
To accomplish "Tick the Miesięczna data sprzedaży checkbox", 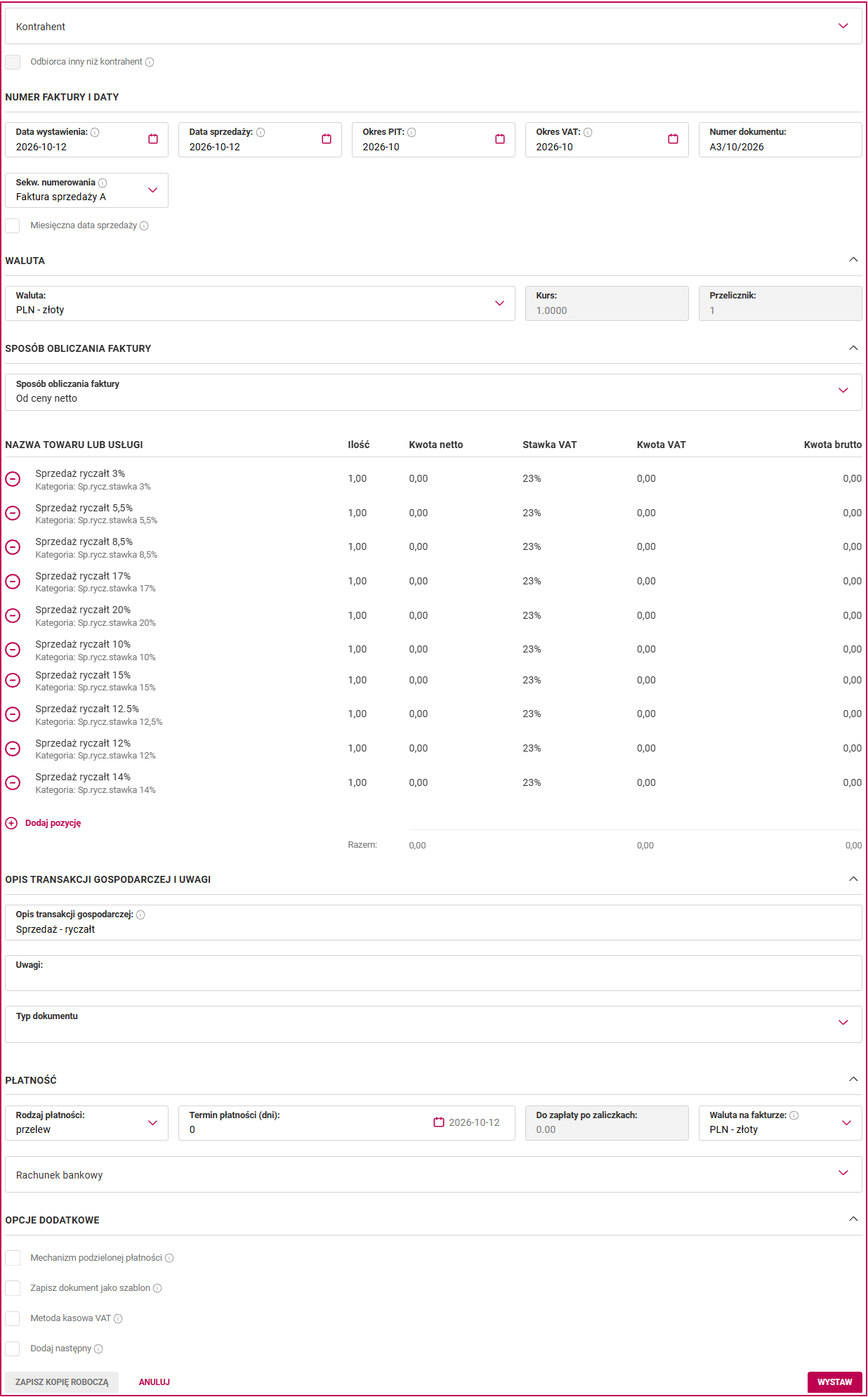I will coord(13,225).
